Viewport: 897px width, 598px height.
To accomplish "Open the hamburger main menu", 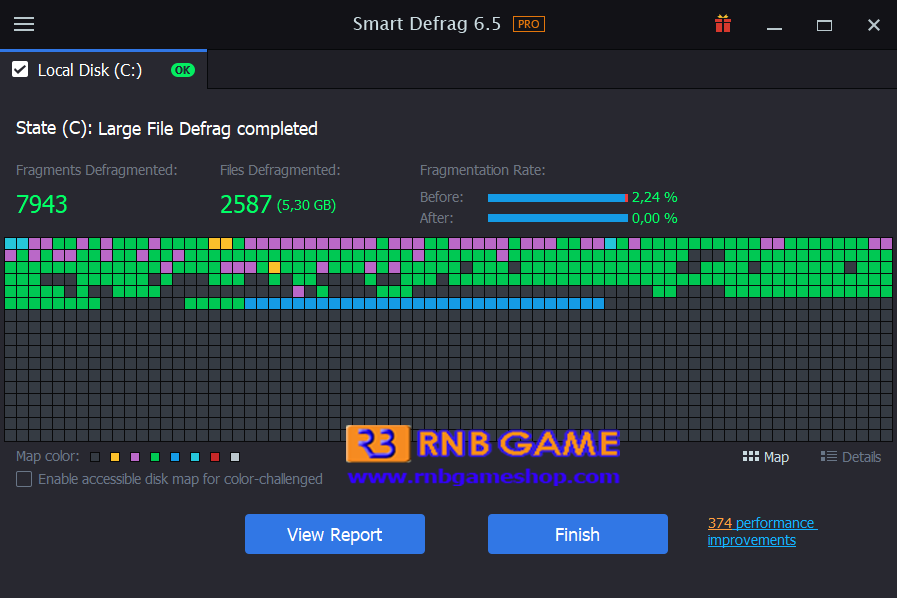I will pyautogui.click(x=24, y=24).
